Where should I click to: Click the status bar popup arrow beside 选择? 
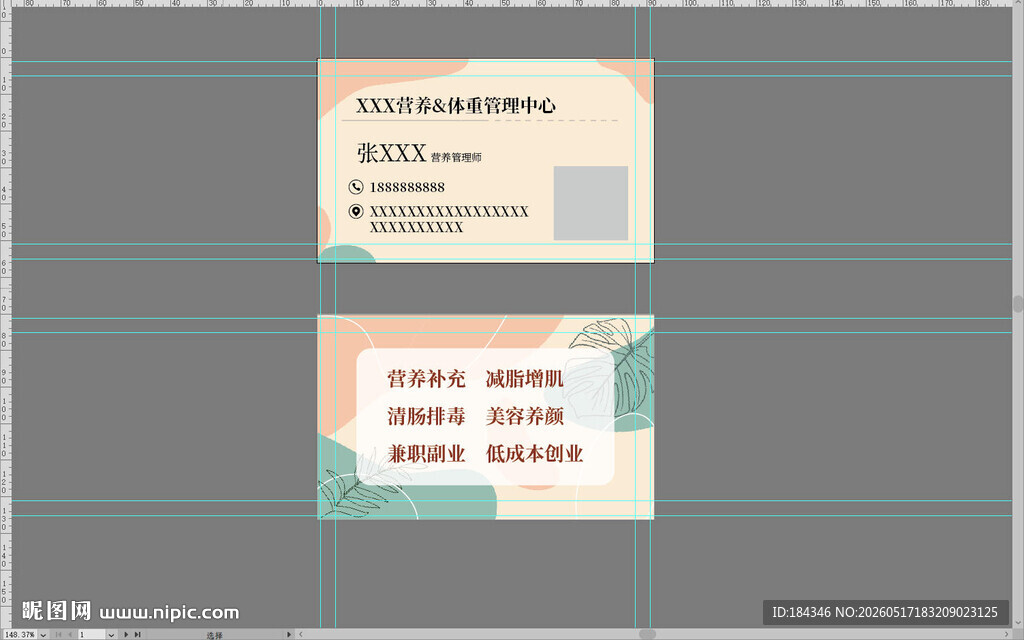coord(289,634)
